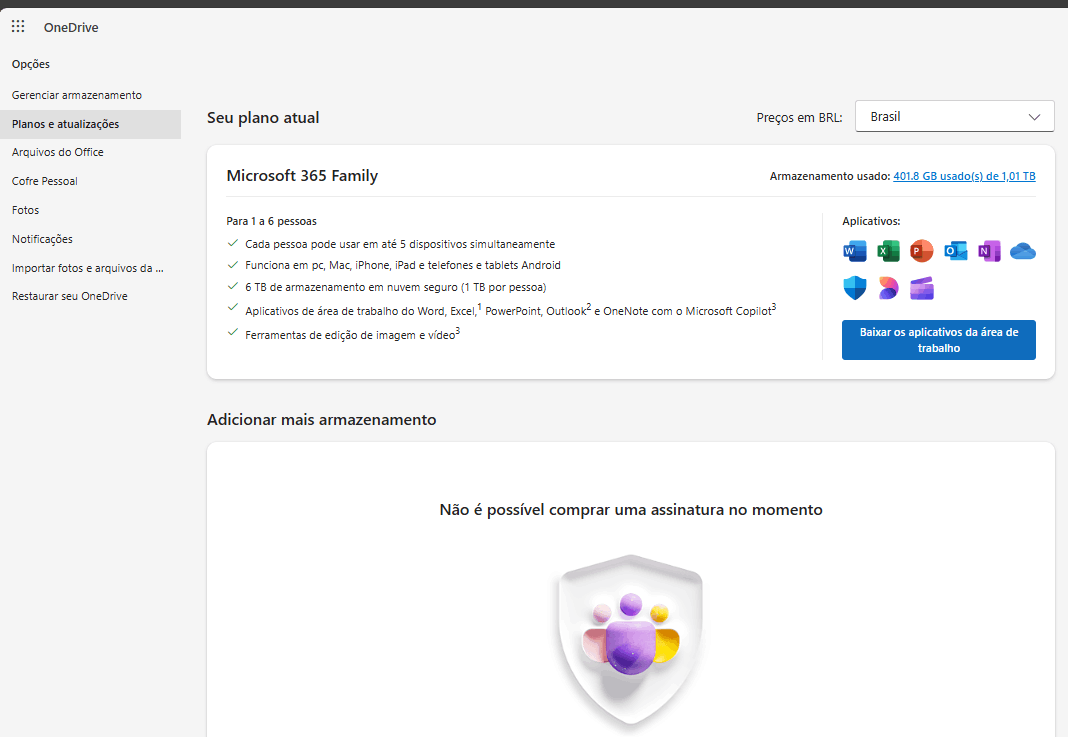The width and height of the screenshot is (1068, 737).
Task: Click the OneDrive title in header
Action: point(71,27)
